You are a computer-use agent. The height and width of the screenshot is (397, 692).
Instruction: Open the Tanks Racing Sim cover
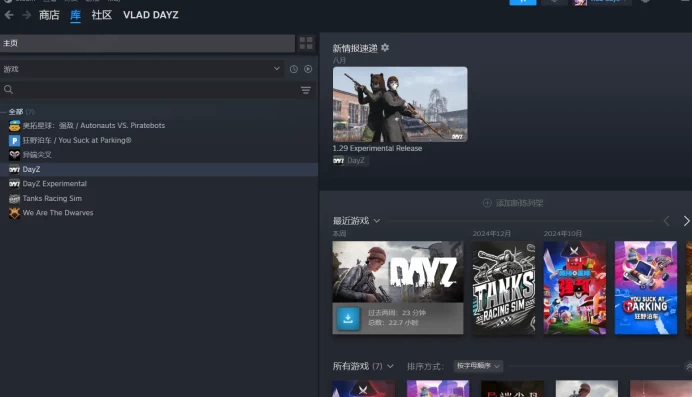click(x=504, y=288)
